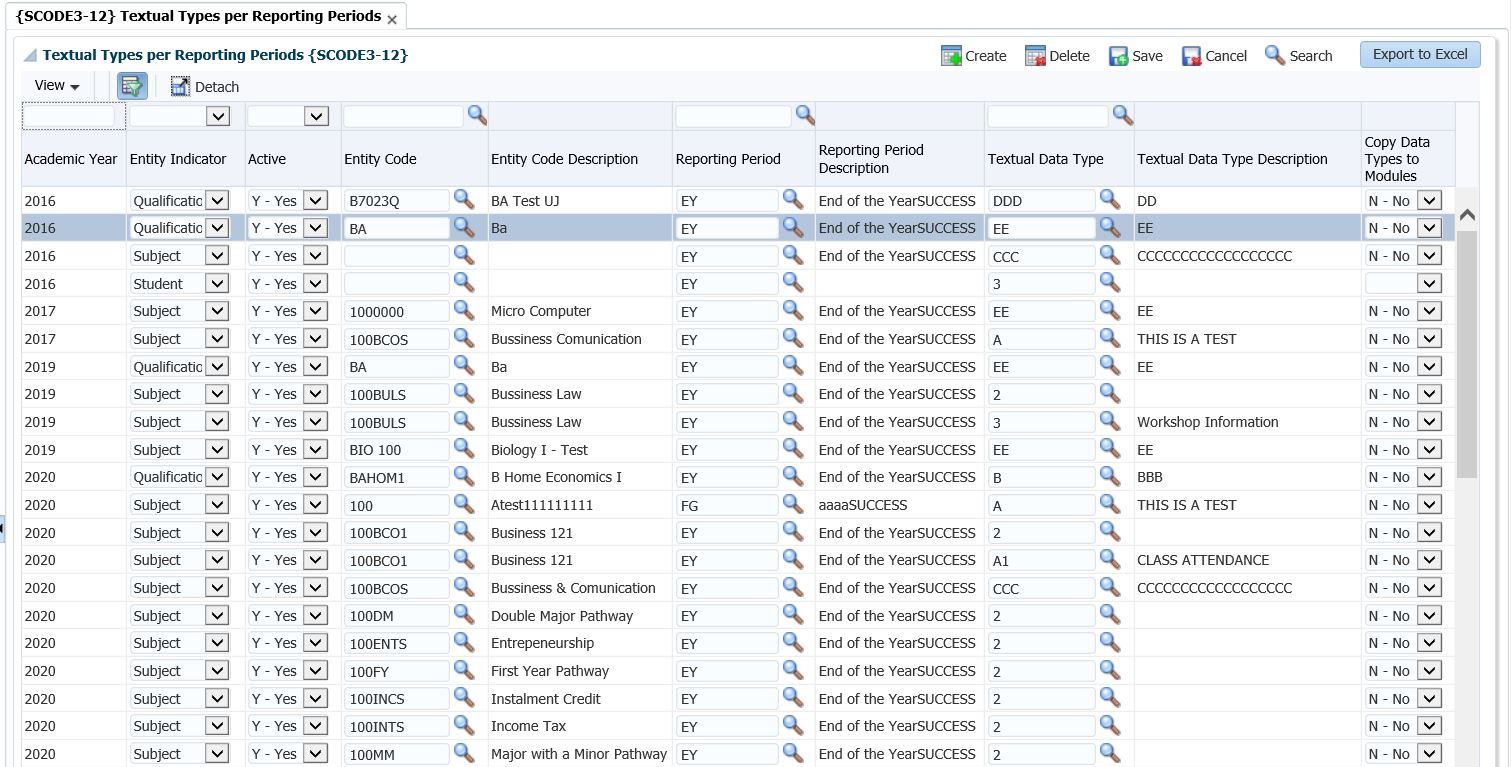The width and height of the screenshot is (1511, 767).
Task: Click the Search toolbar button
Action: [x=1298, y=56]
